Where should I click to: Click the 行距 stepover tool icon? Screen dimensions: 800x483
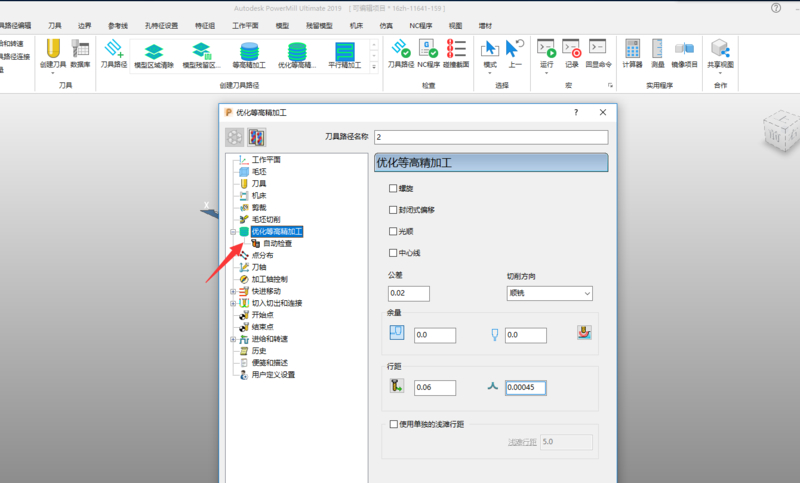(396, 386)
